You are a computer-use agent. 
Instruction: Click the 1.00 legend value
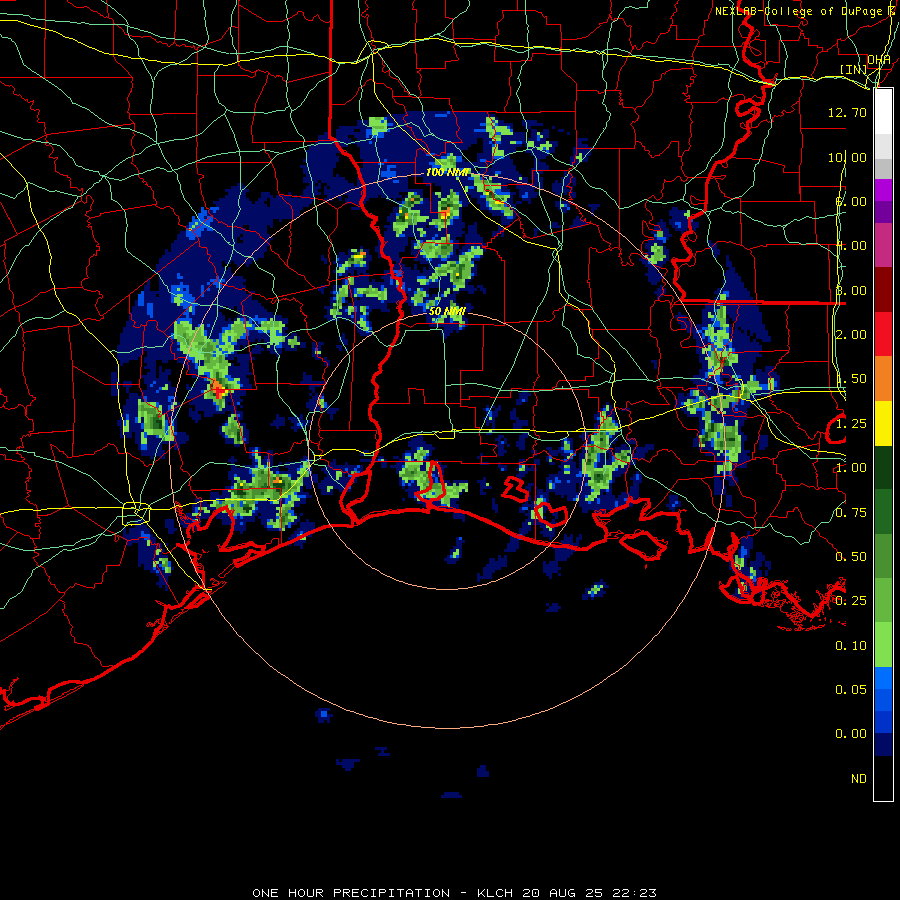point(851,468)
